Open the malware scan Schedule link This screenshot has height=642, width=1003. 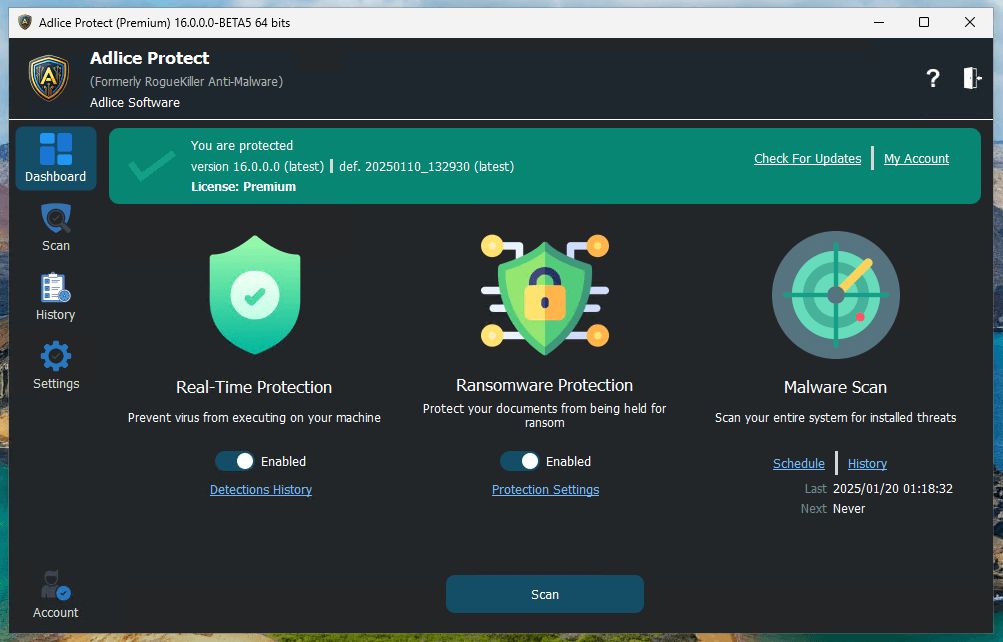pos(799,463)
